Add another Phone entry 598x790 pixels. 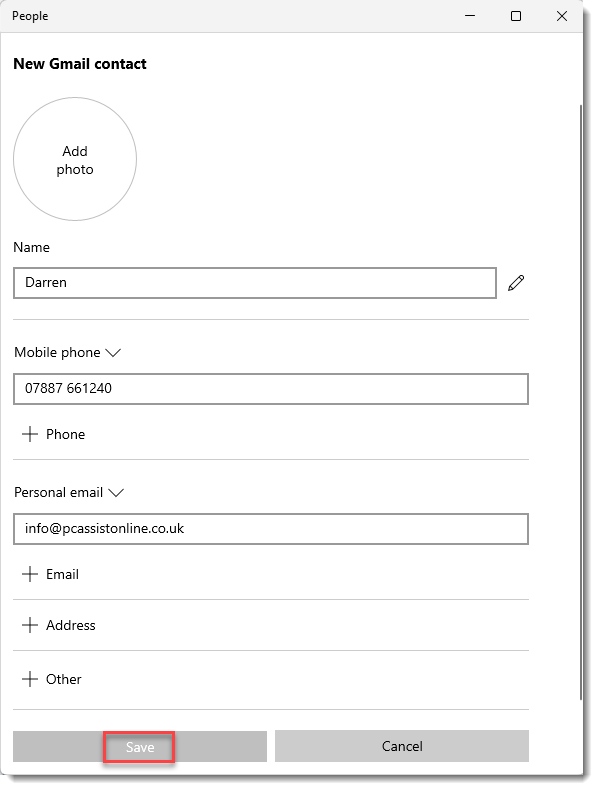(x=54, y=434)
